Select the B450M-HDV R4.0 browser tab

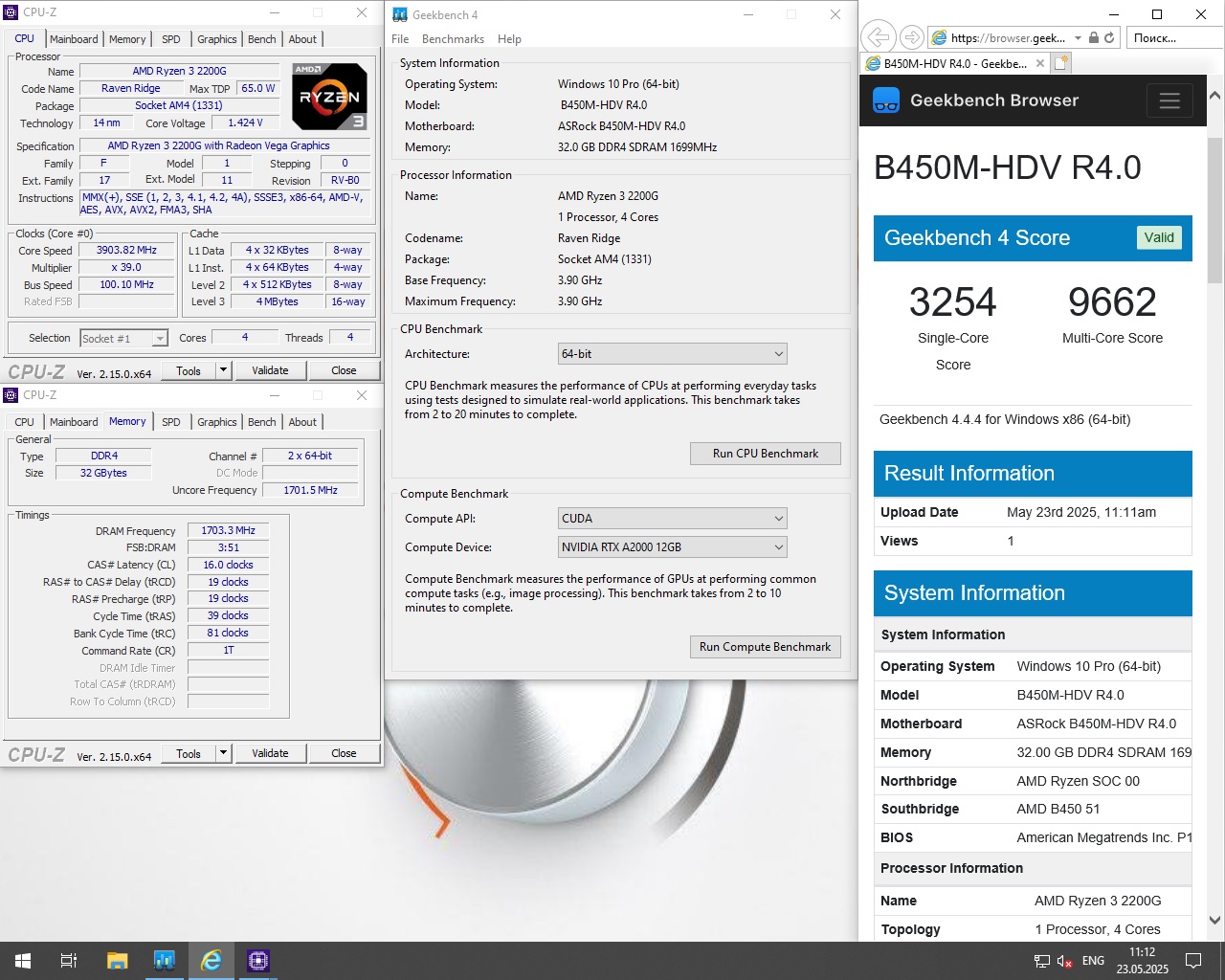(x=954, y=63)
